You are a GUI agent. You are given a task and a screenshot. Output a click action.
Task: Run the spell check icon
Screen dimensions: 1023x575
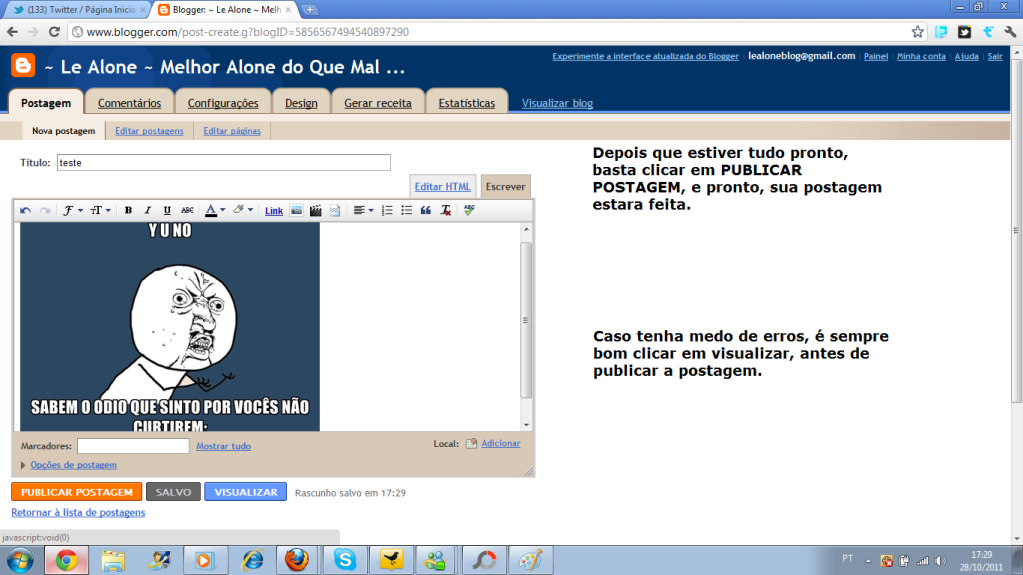pos(469,211)
